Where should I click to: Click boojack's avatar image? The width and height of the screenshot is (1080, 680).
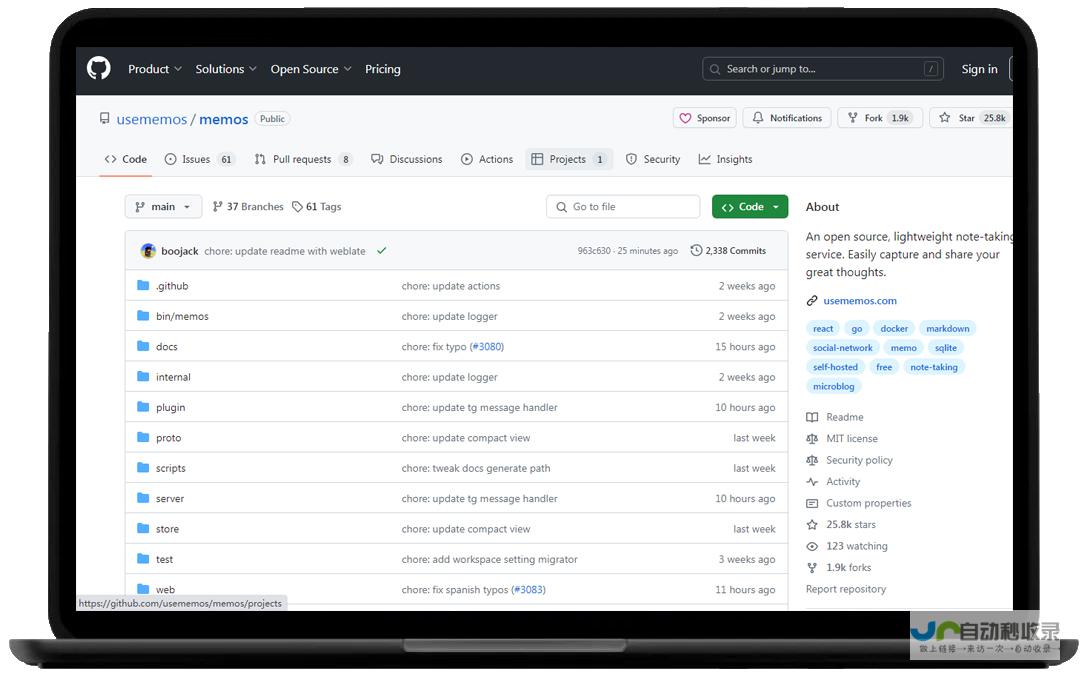pos(147,251)
